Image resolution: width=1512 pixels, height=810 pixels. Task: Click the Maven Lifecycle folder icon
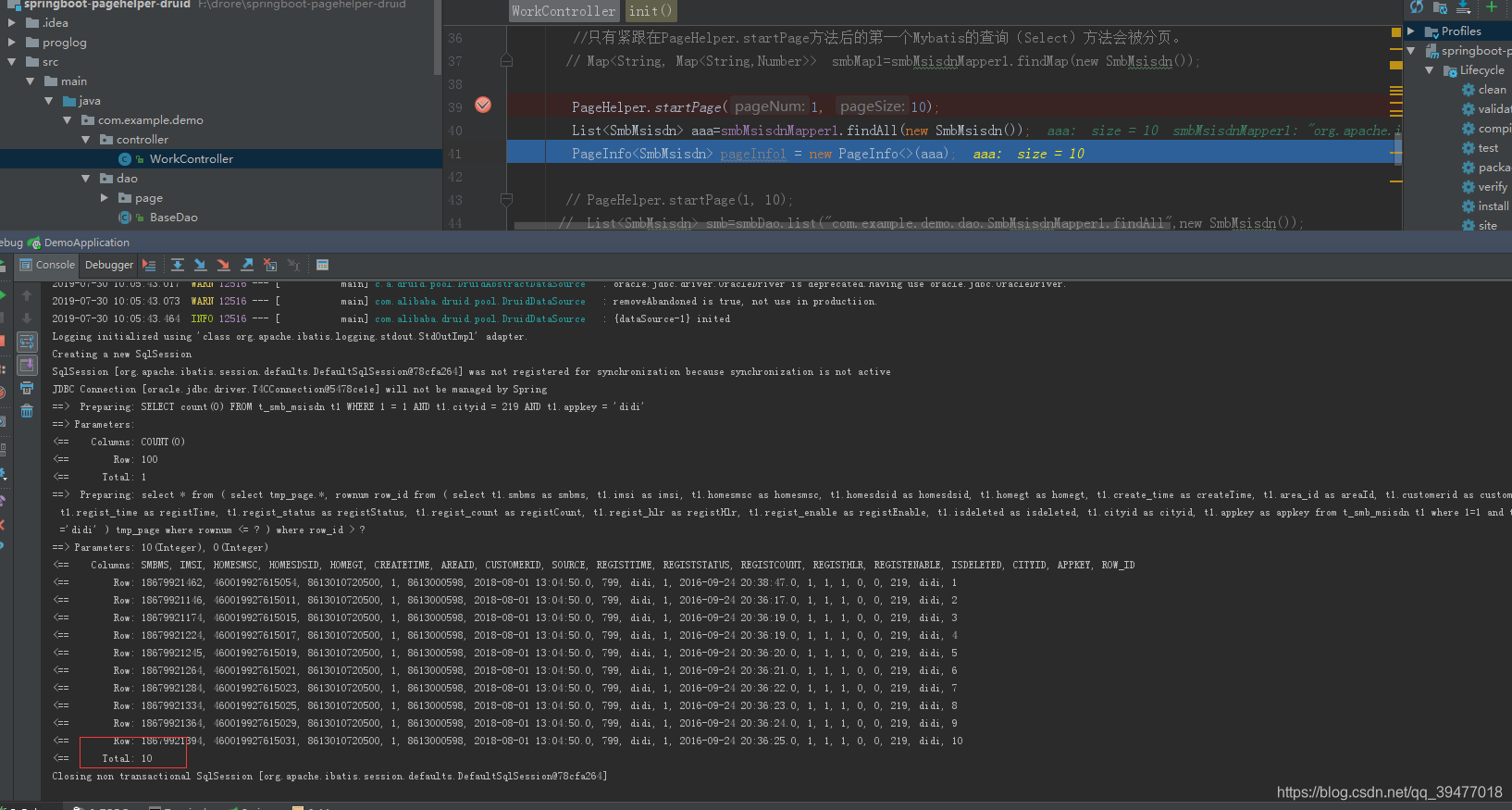(1450, 70)
